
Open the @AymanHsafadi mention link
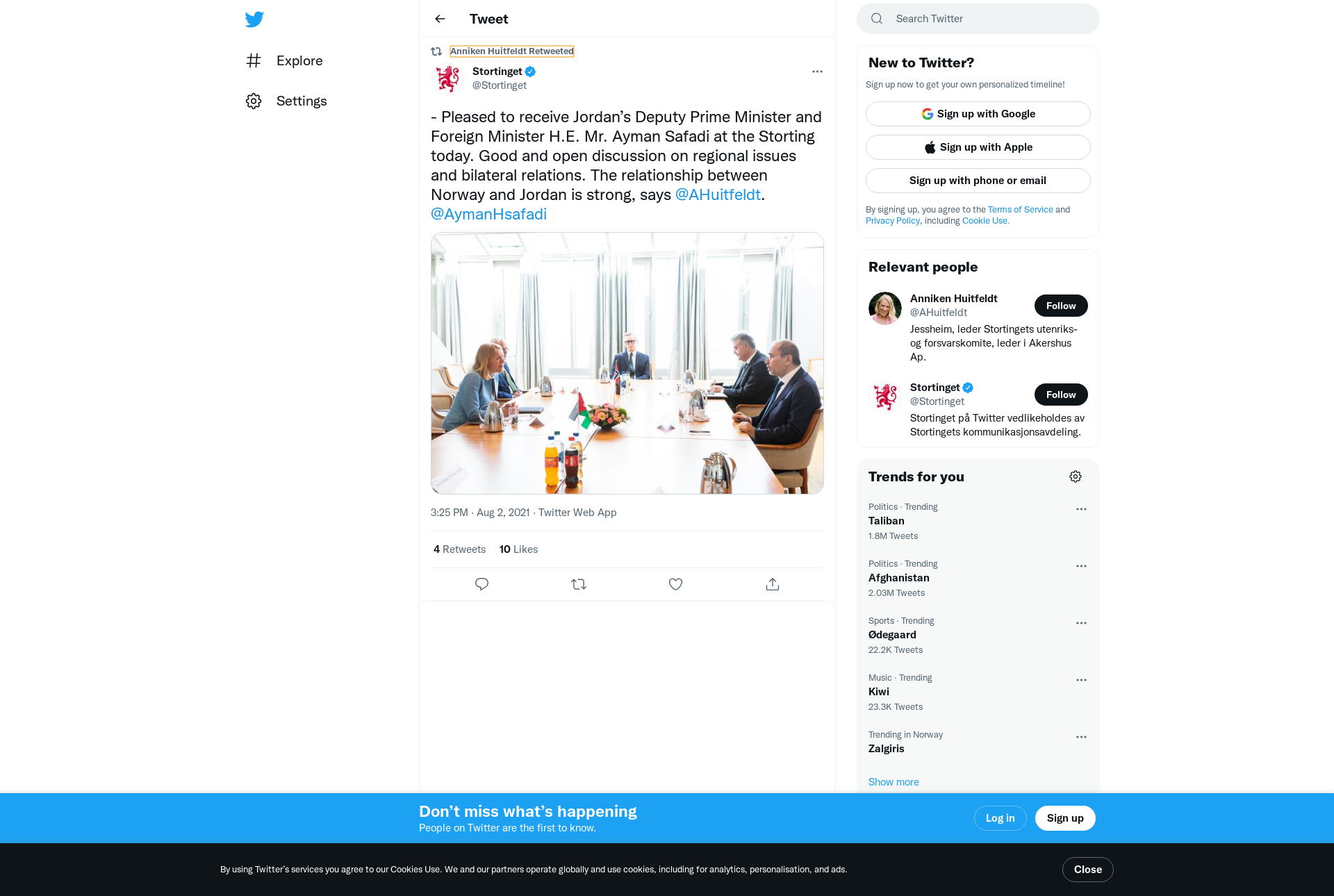pyautogui.click(x=488, y=214)
